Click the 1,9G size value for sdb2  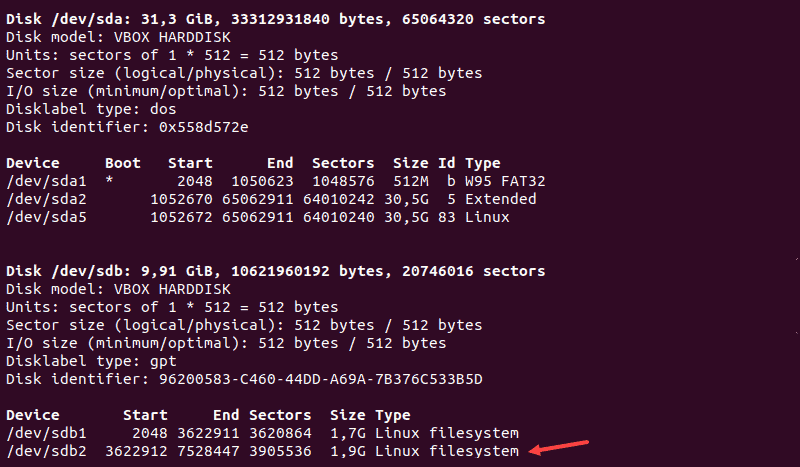tap(348, 451)
